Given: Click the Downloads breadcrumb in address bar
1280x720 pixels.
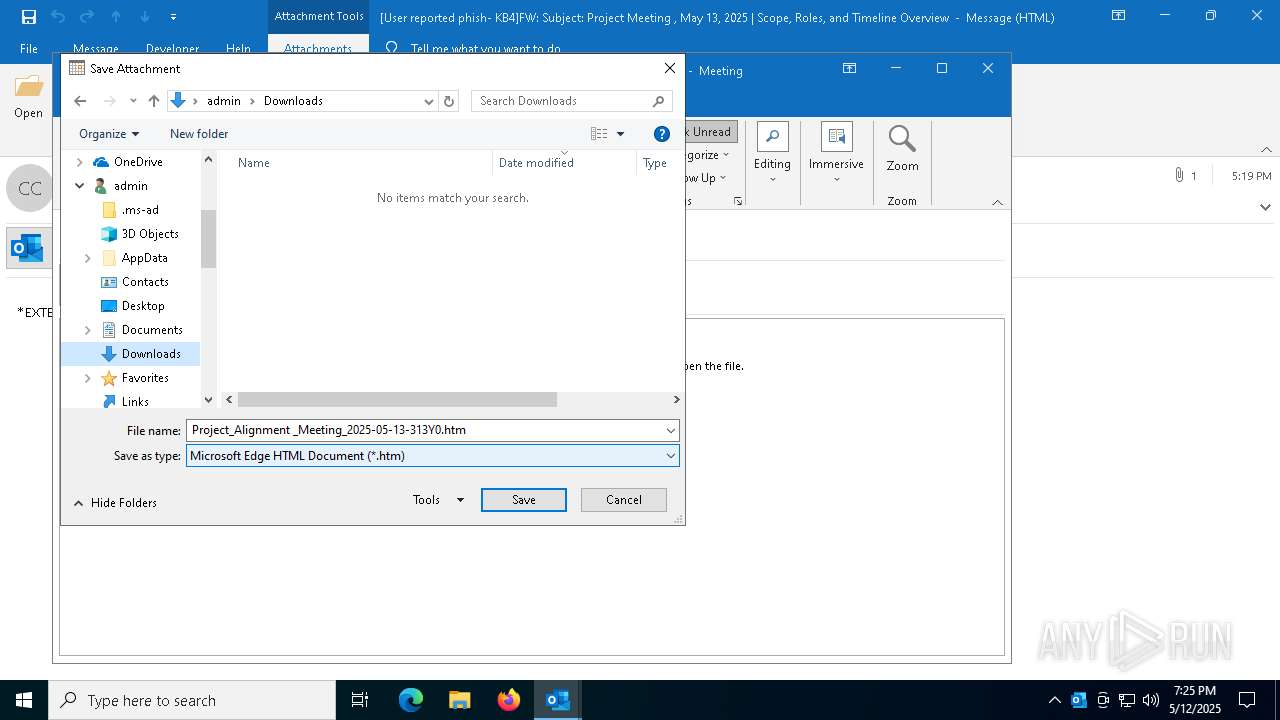Looking at the screenshot, I should (293, 101).
